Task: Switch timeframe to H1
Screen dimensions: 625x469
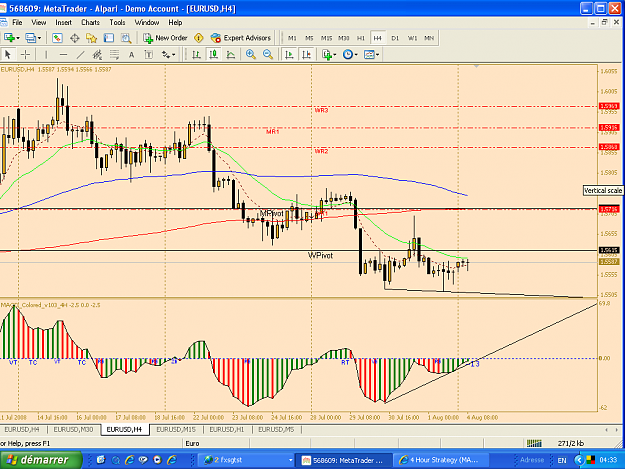Action: [x=361, y=38]
